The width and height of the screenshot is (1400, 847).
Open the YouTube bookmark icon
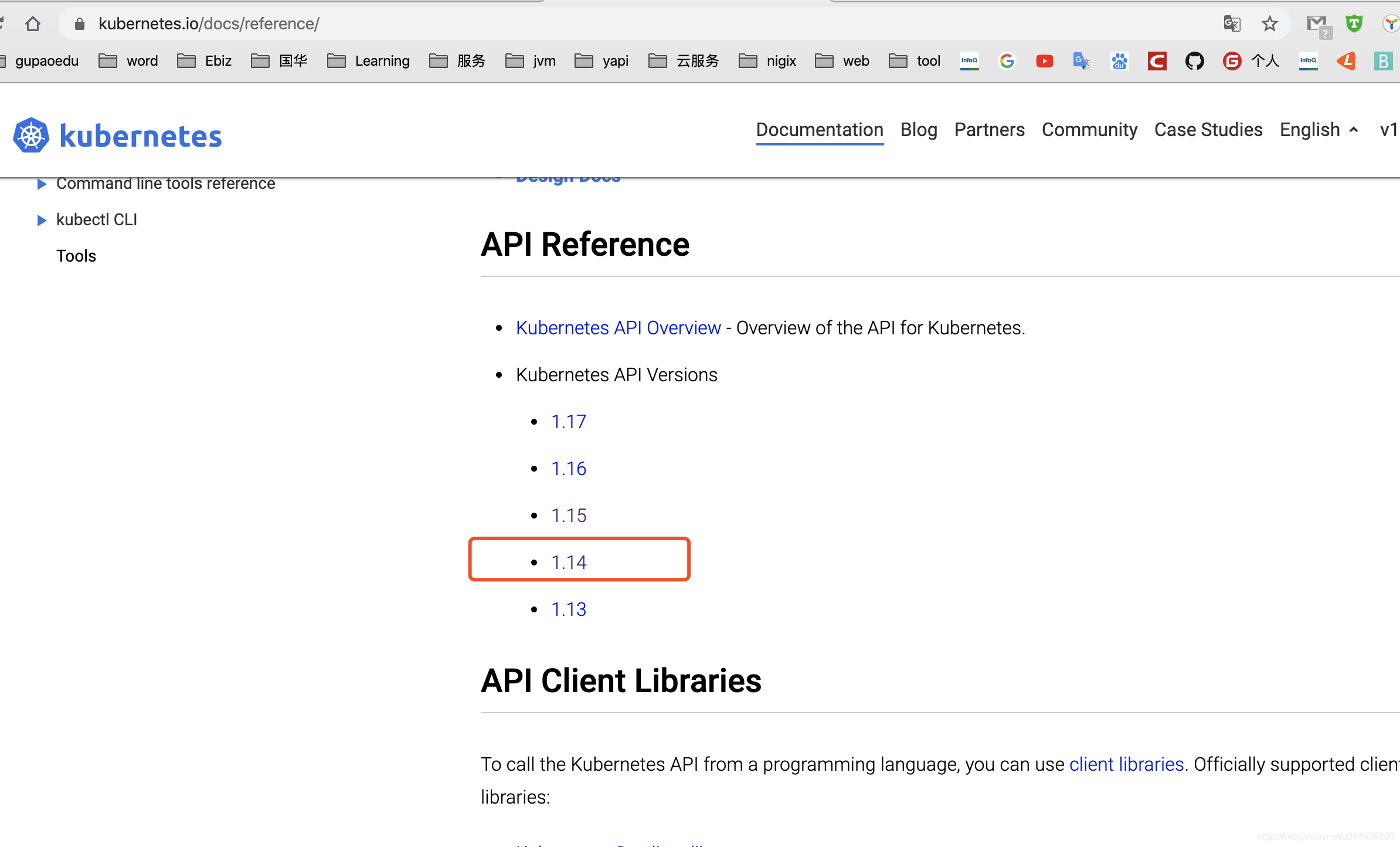[x=1044, y=61]
